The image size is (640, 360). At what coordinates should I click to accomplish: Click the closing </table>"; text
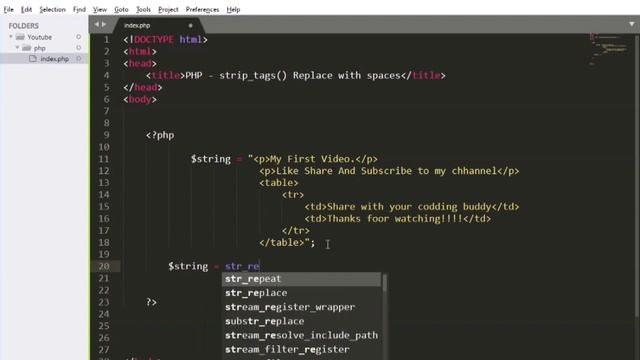tap(287, 242)
